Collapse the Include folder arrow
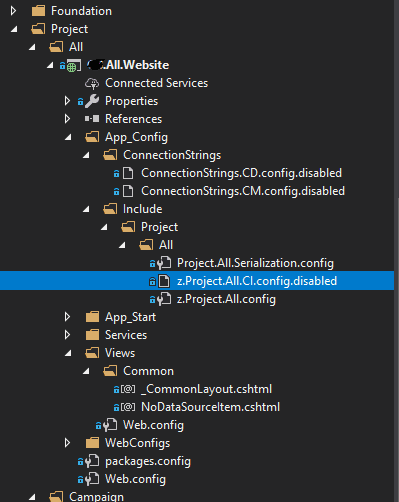The width and height of the screenshot is (399, 502). click(86, 209)
